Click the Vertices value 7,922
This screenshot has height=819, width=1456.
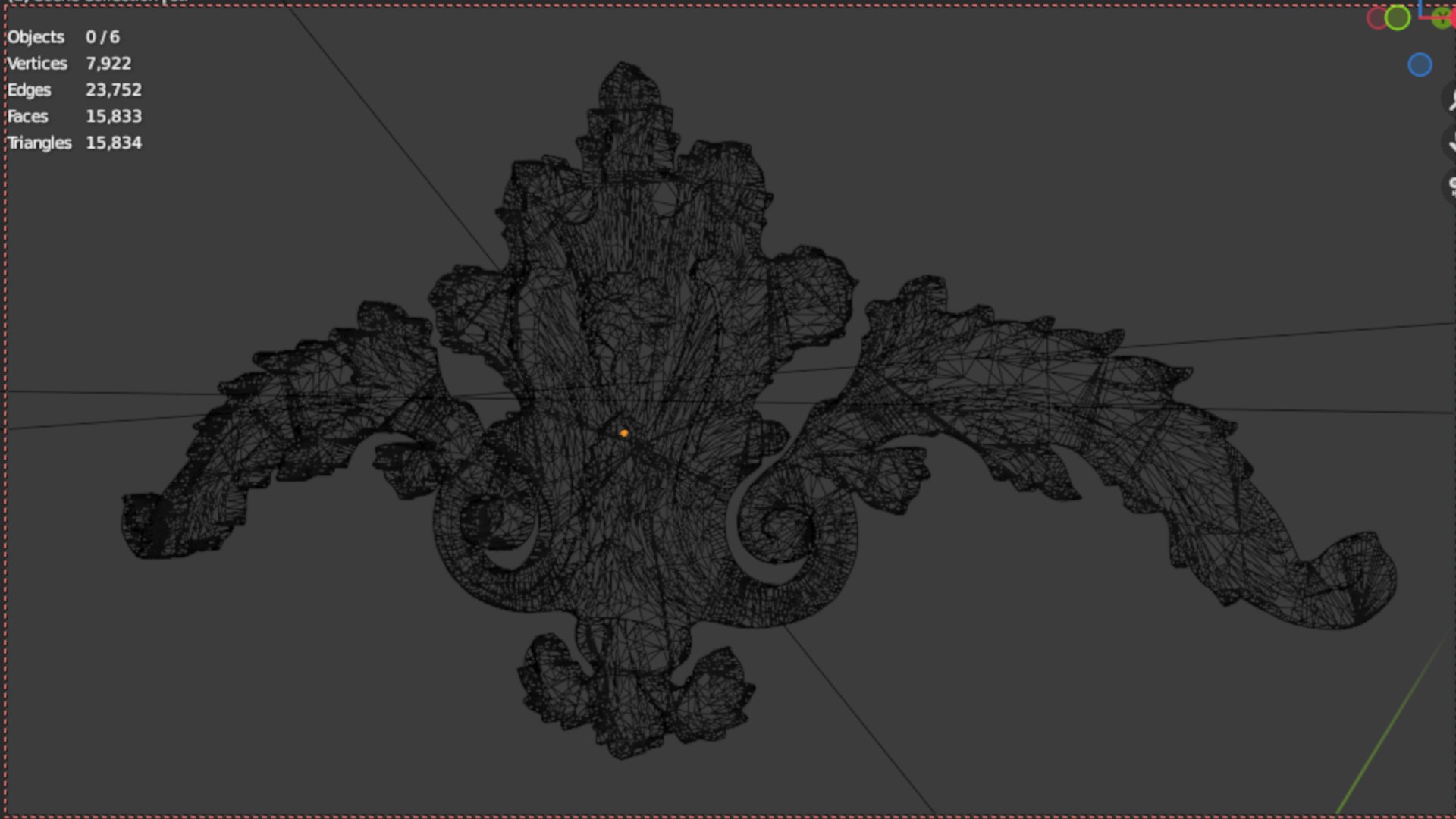(108, 64)
